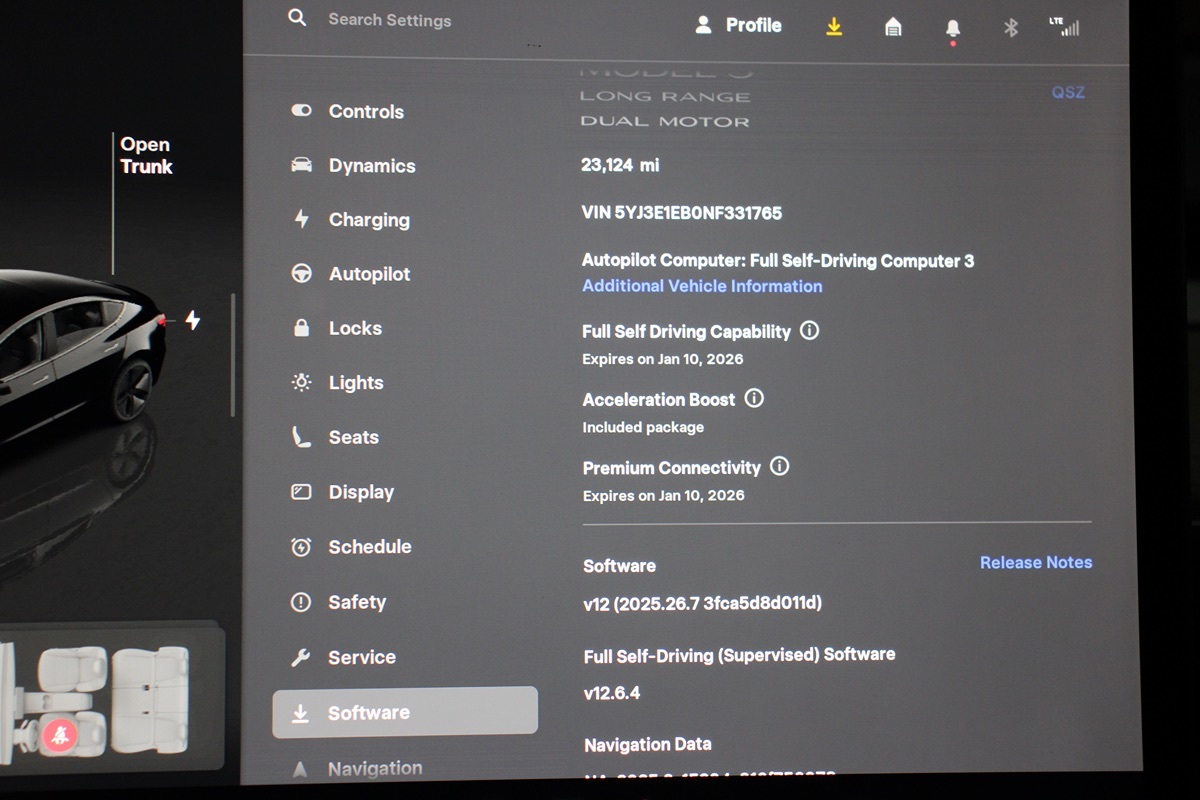Tap Open Trunk on the car view
This screenshot has height=800, width=1200.
146,156
